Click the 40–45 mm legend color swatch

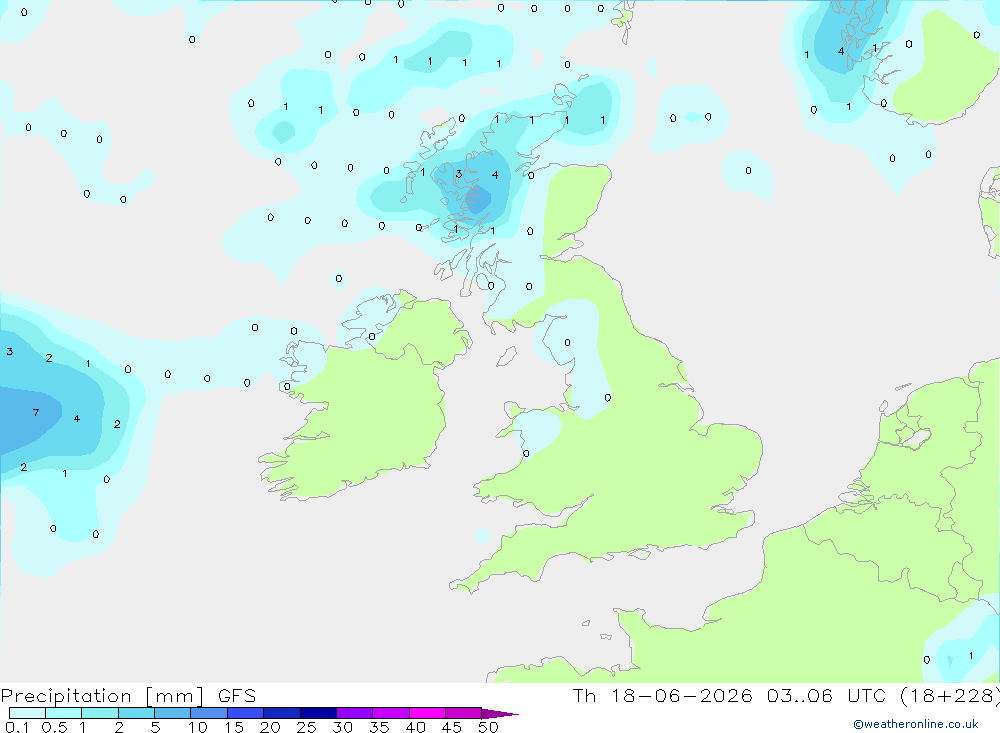click(x=427, y=713)
